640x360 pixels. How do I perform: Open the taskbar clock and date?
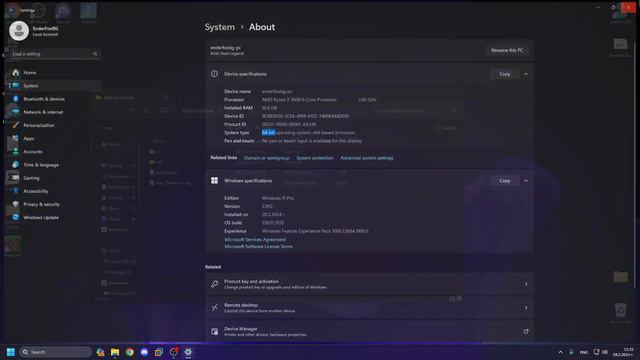(624, 352)
